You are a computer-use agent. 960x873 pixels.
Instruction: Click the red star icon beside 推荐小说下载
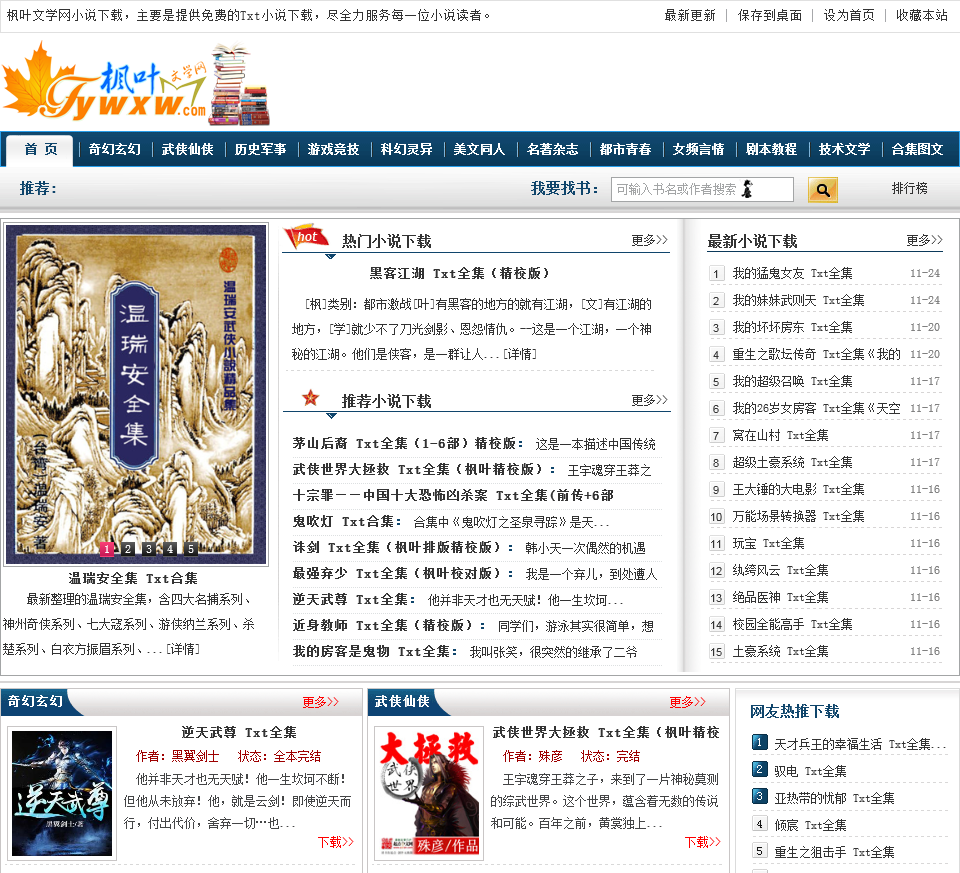coord(311,398)
